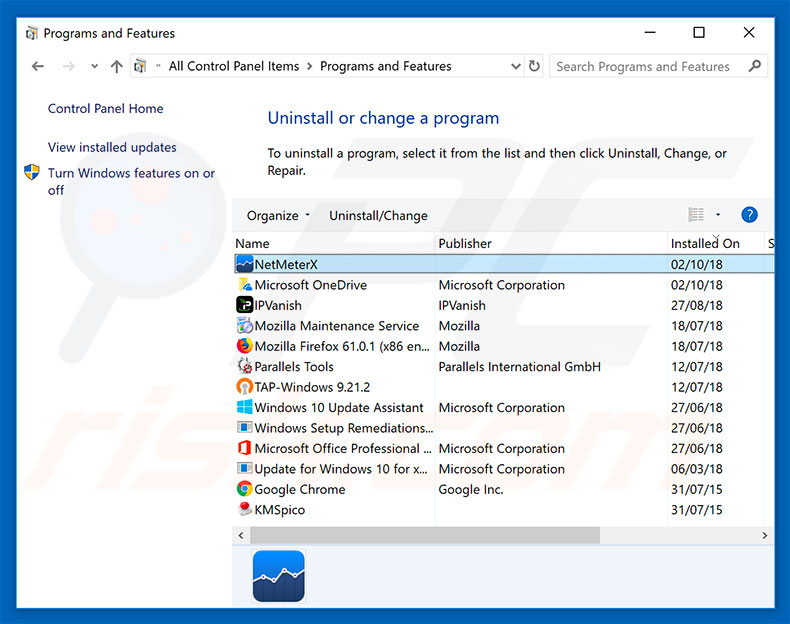Click the Microsoft Office Professional icon
Viewport: 790px width, 624px height.
click(245, 448)
